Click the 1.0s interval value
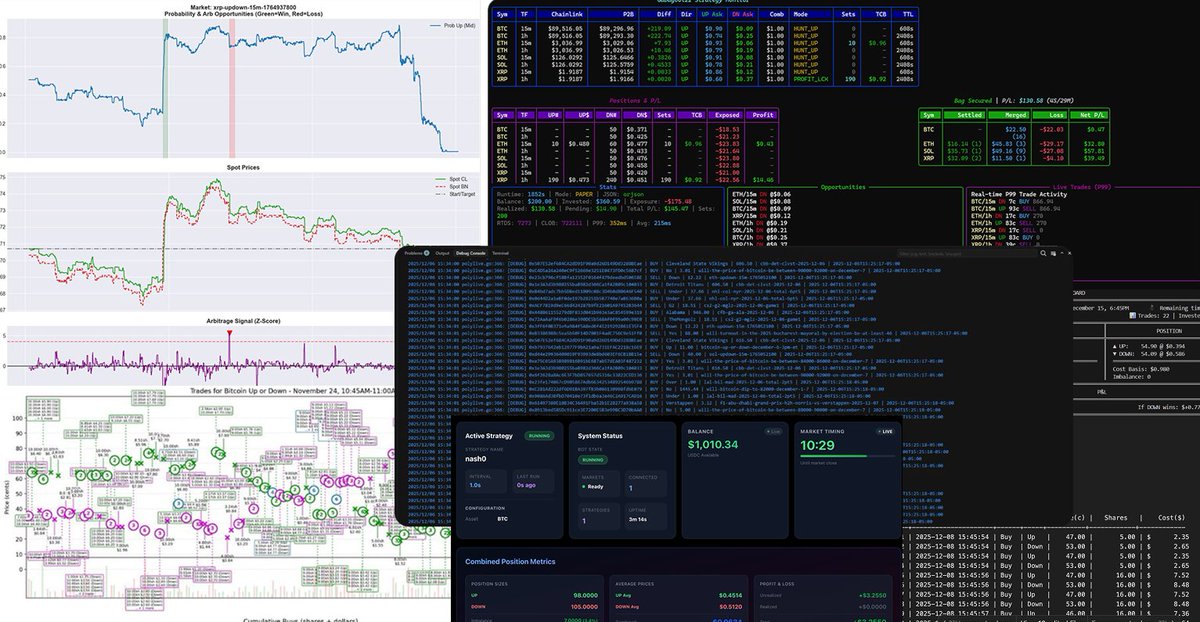The width and height of the screenshot is (1200, 622). click(x=475, y=485)
